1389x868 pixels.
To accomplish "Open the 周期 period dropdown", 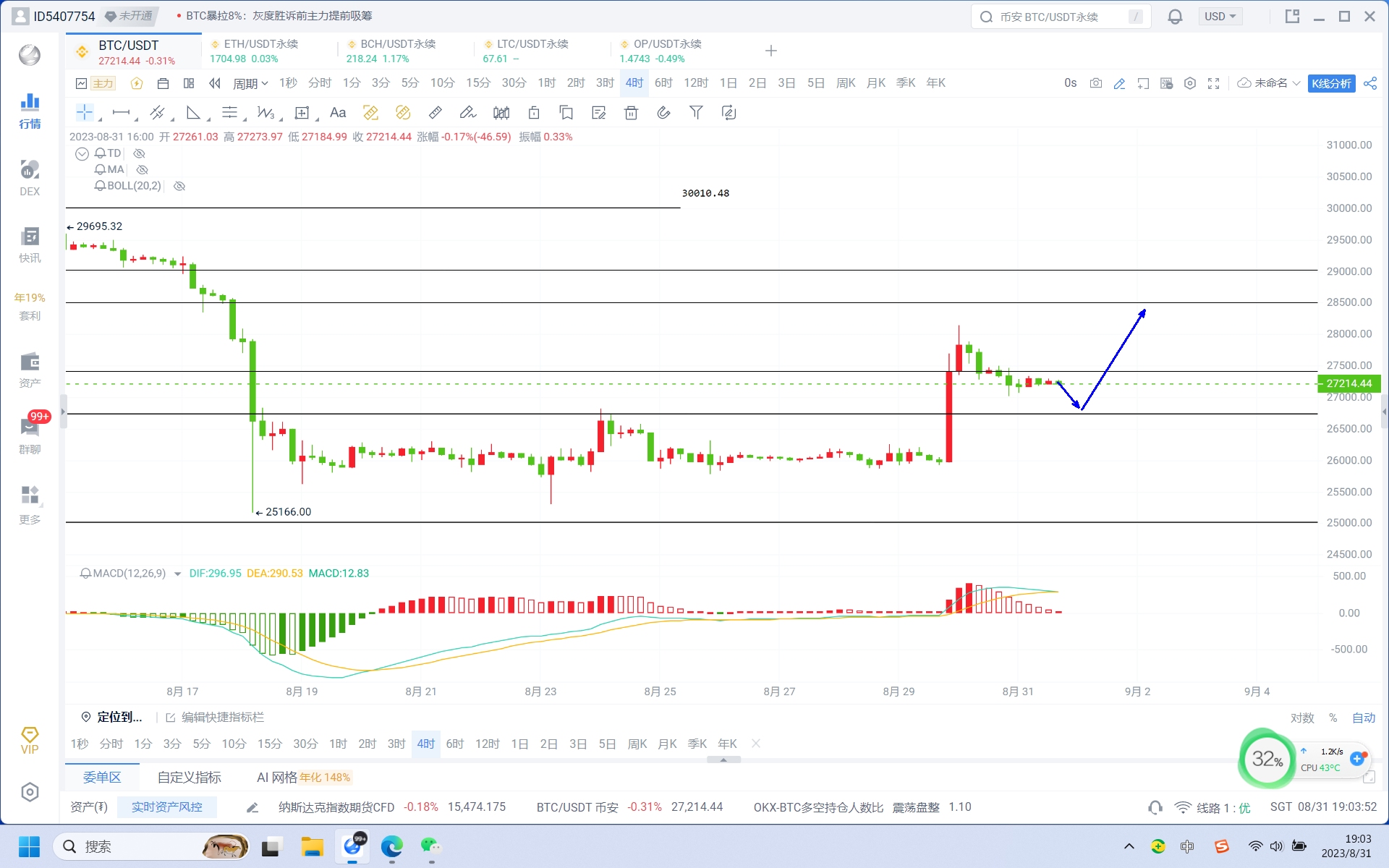I will click(x=250, y=83).
